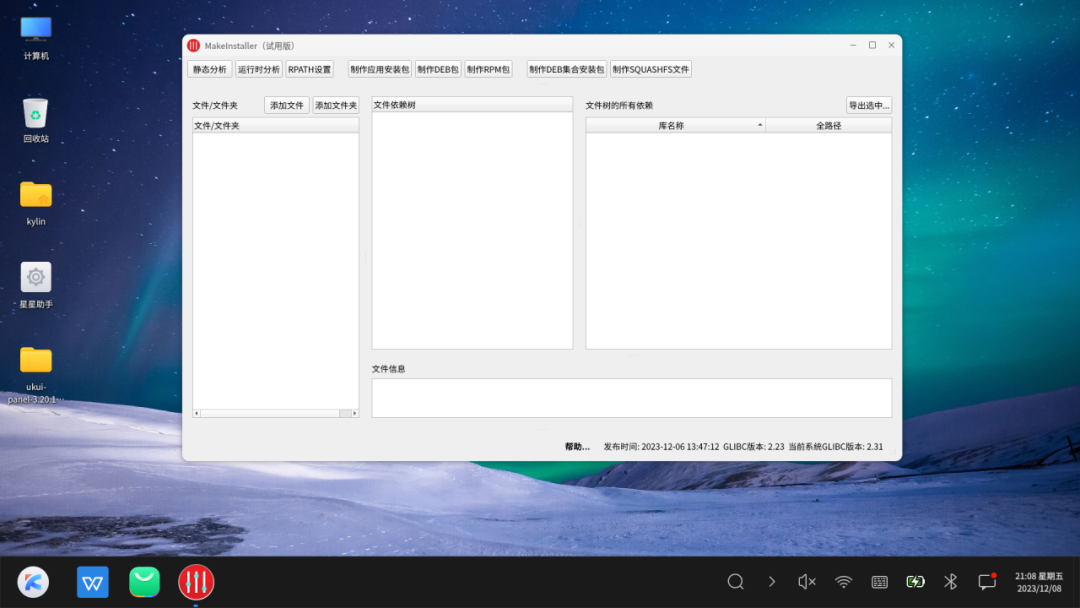
Task: Unmute the speaker volume tray icon
Action: click(x=807, y=581)
